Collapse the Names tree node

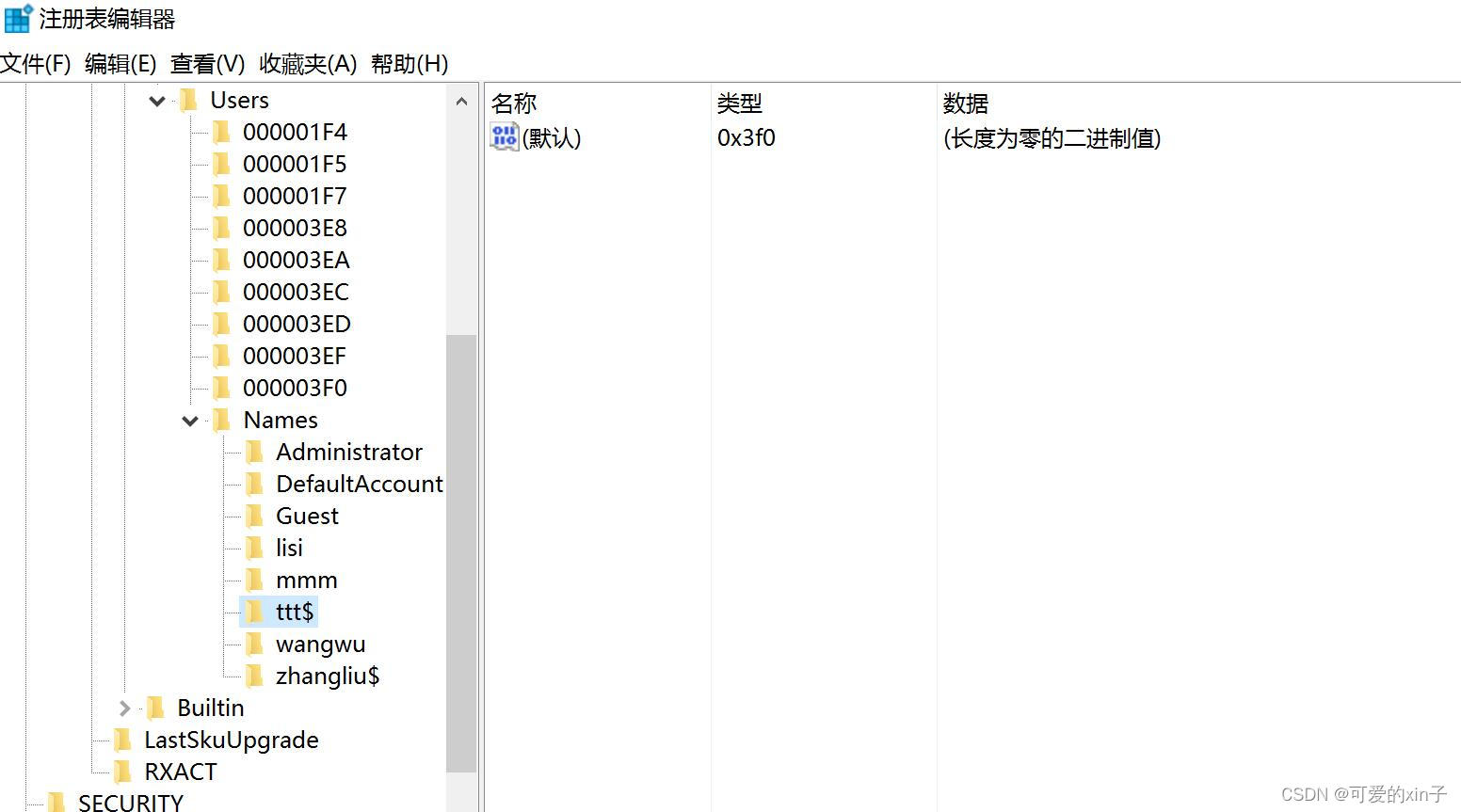point(189,421)
